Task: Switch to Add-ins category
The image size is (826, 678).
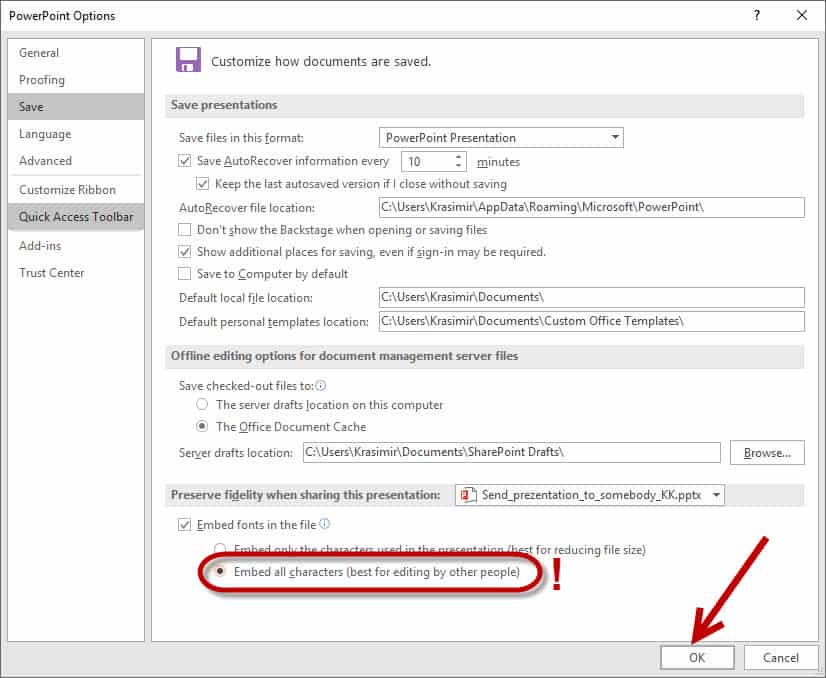Action: (x=76, y=245)
